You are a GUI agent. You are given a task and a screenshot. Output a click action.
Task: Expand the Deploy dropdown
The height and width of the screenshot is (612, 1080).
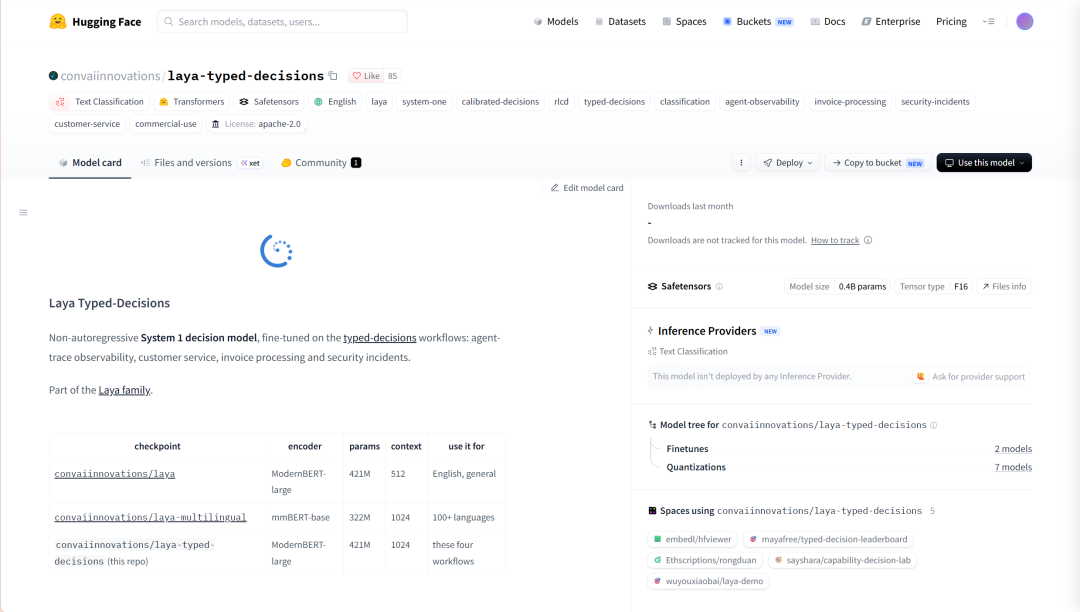click(x=788, y=162)
